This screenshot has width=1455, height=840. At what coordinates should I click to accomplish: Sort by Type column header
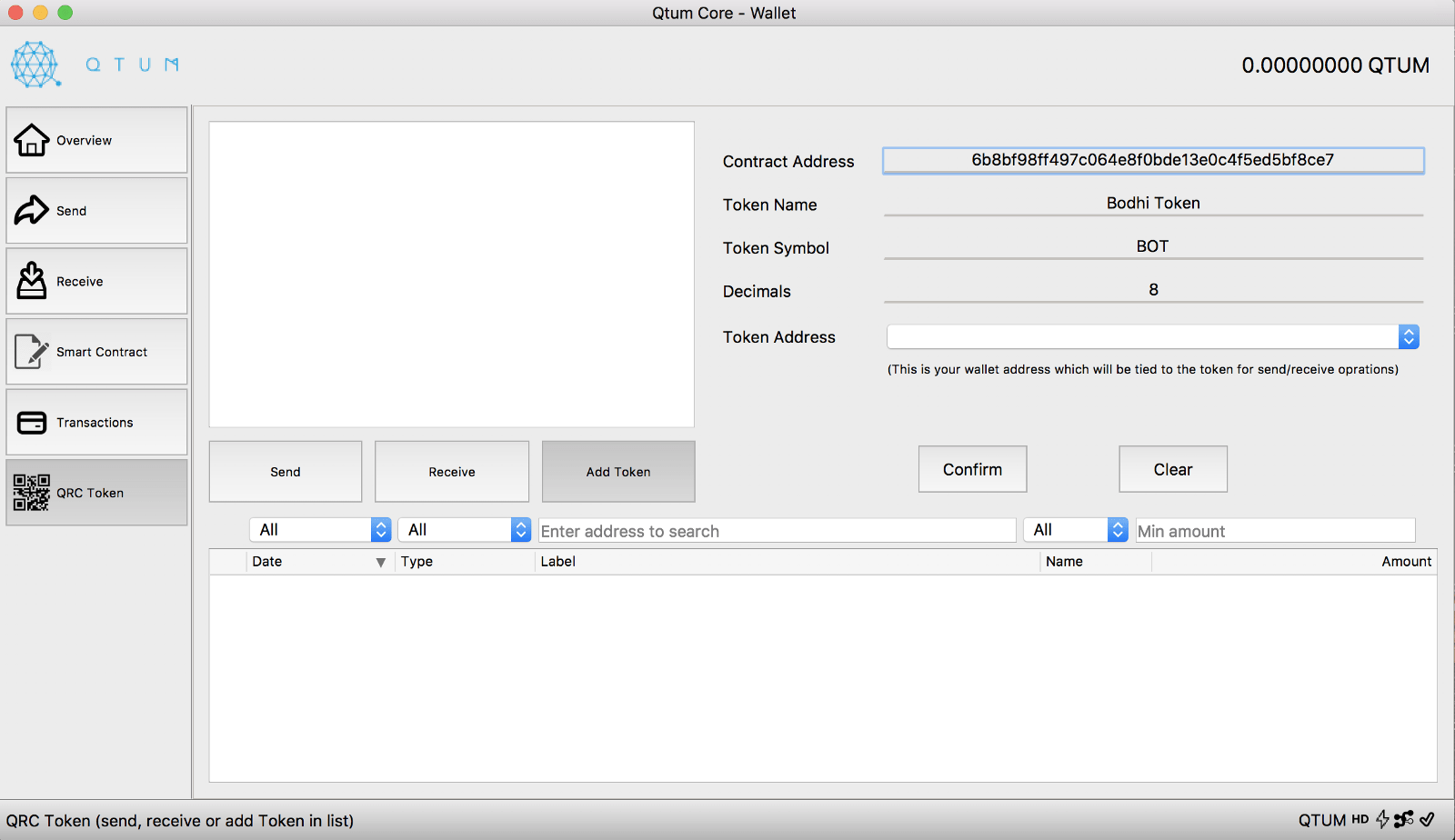465,562
